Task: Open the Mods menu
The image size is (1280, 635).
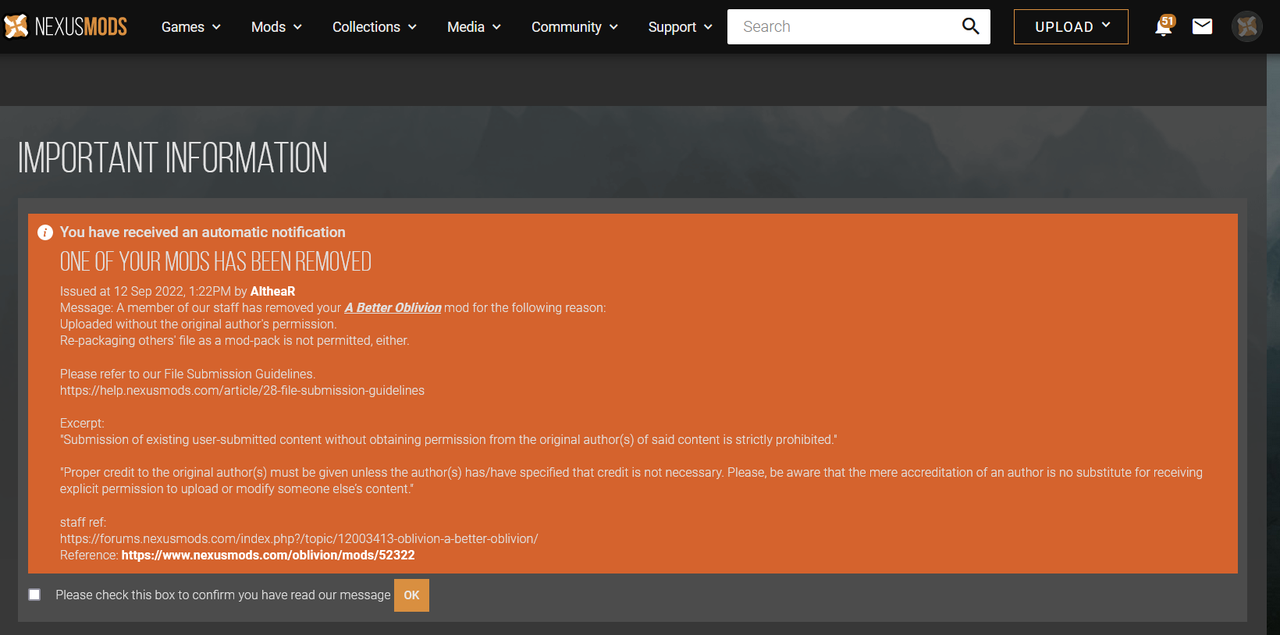Action: click(x=277, y=27)
